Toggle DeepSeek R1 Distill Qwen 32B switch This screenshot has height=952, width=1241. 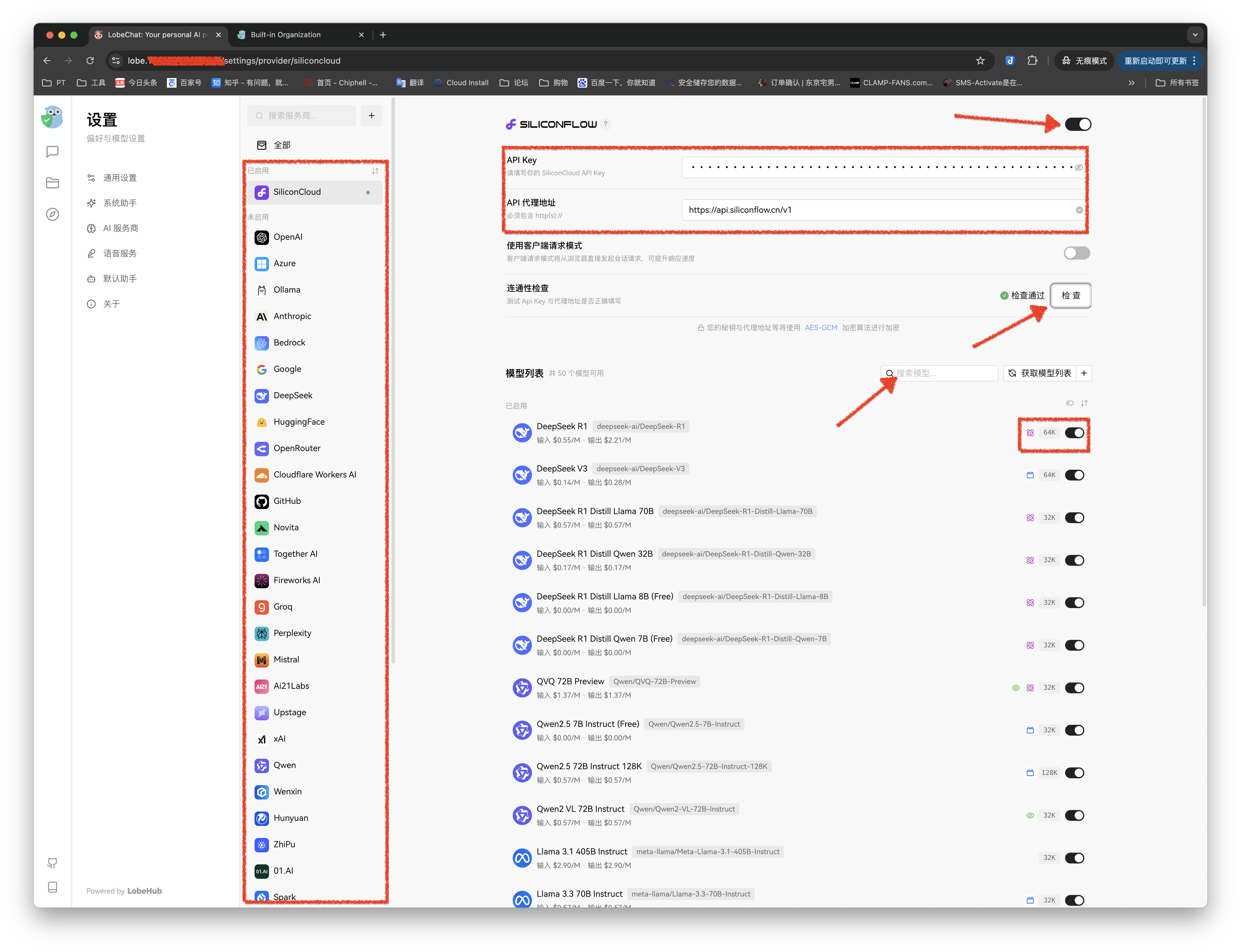click(x=1074, y=560)
